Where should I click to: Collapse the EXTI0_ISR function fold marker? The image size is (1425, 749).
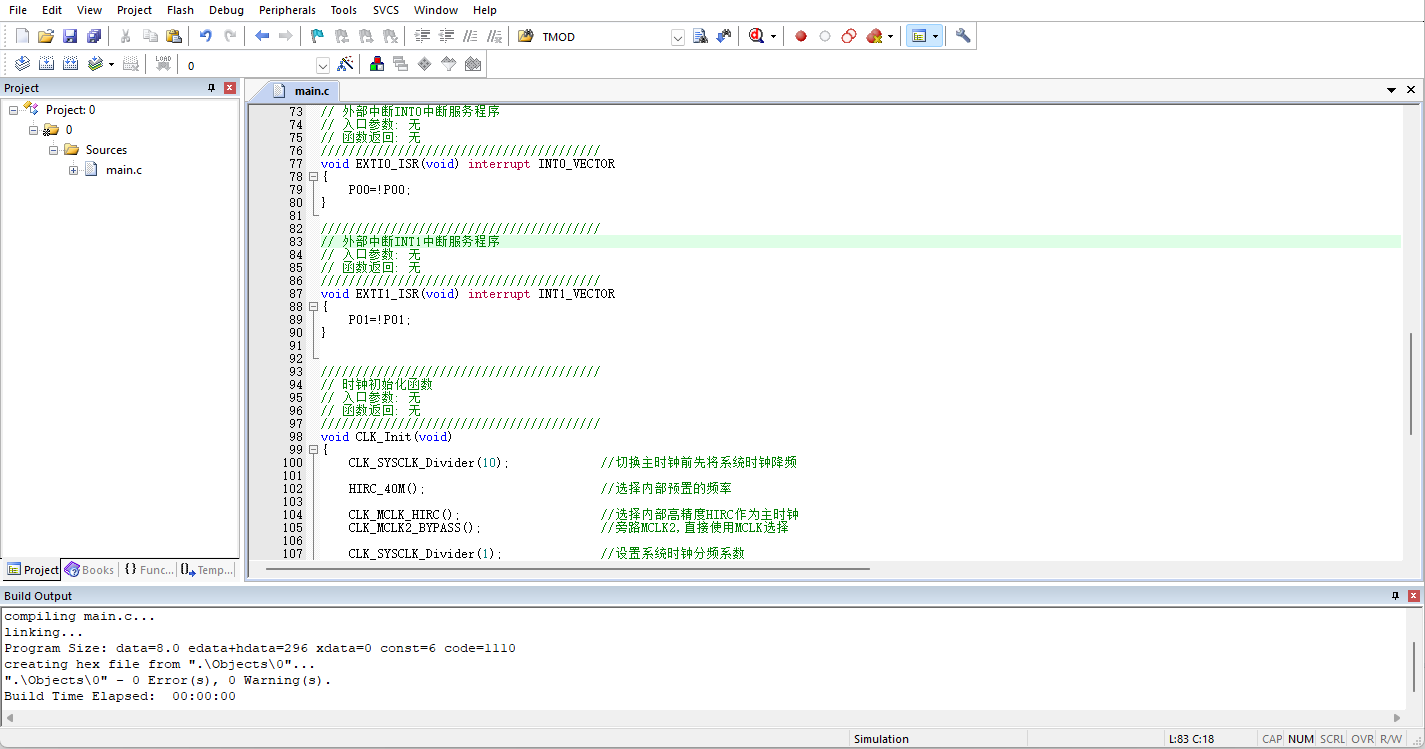pos(313,177)
